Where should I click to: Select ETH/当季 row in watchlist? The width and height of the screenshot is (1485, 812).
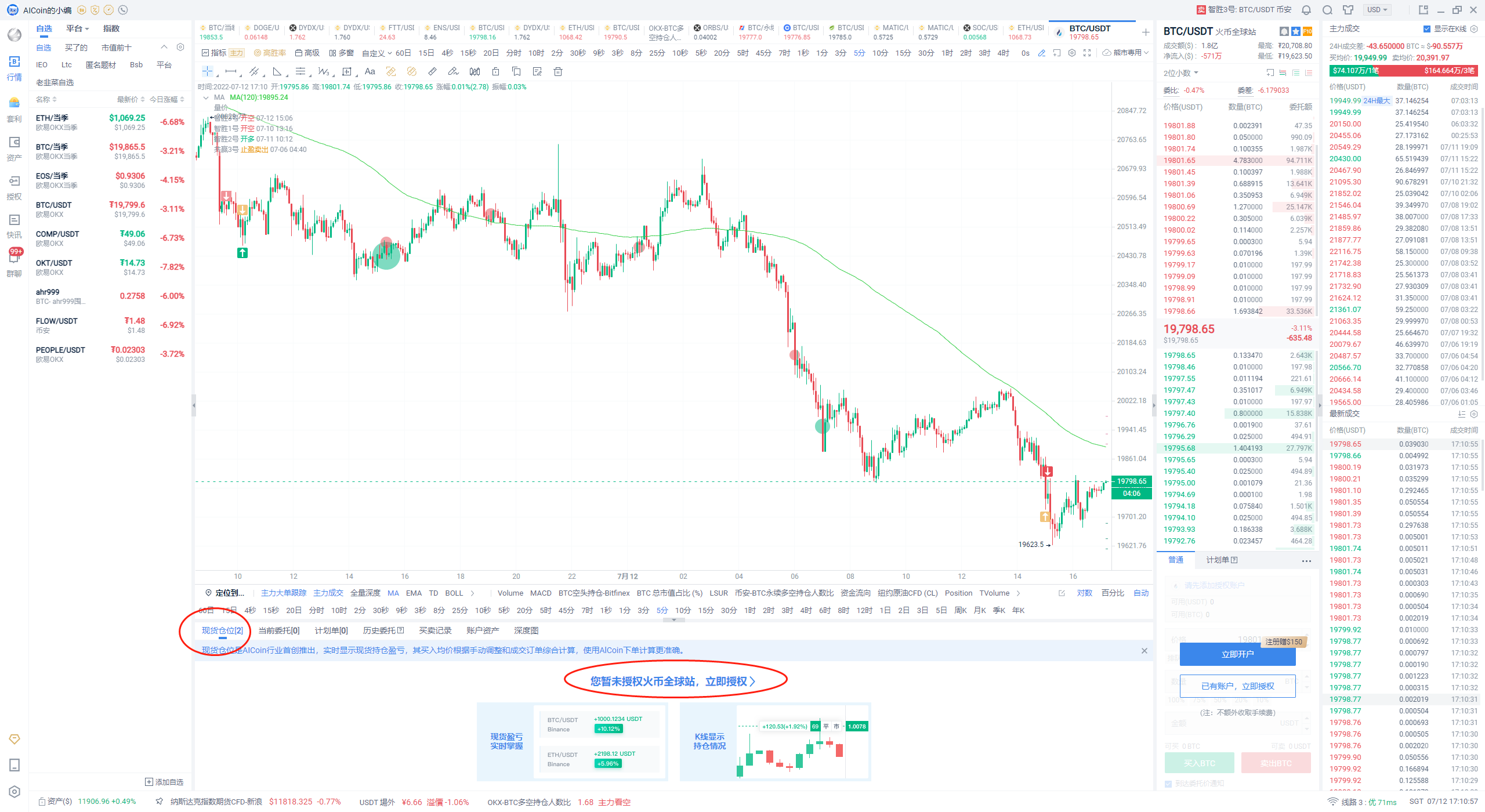(x=110, y=122)
